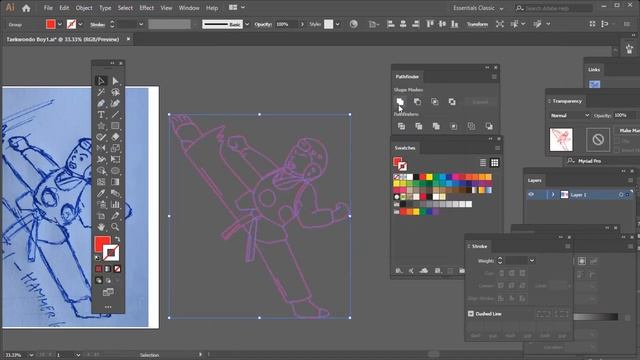Pick the Magic Wand tool
This screenshot has height=360, width=640.
click(x=101, y=92)
